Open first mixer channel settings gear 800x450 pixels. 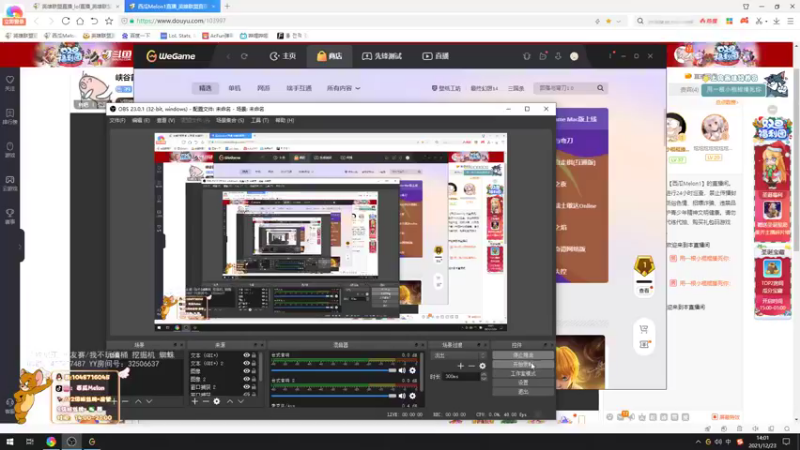point(412,370)
